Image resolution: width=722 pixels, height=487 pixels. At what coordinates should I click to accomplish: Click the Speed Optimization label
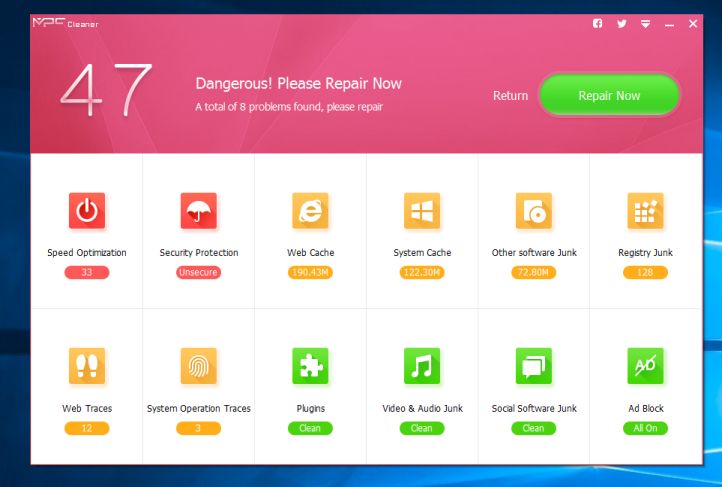pos(87,253)
